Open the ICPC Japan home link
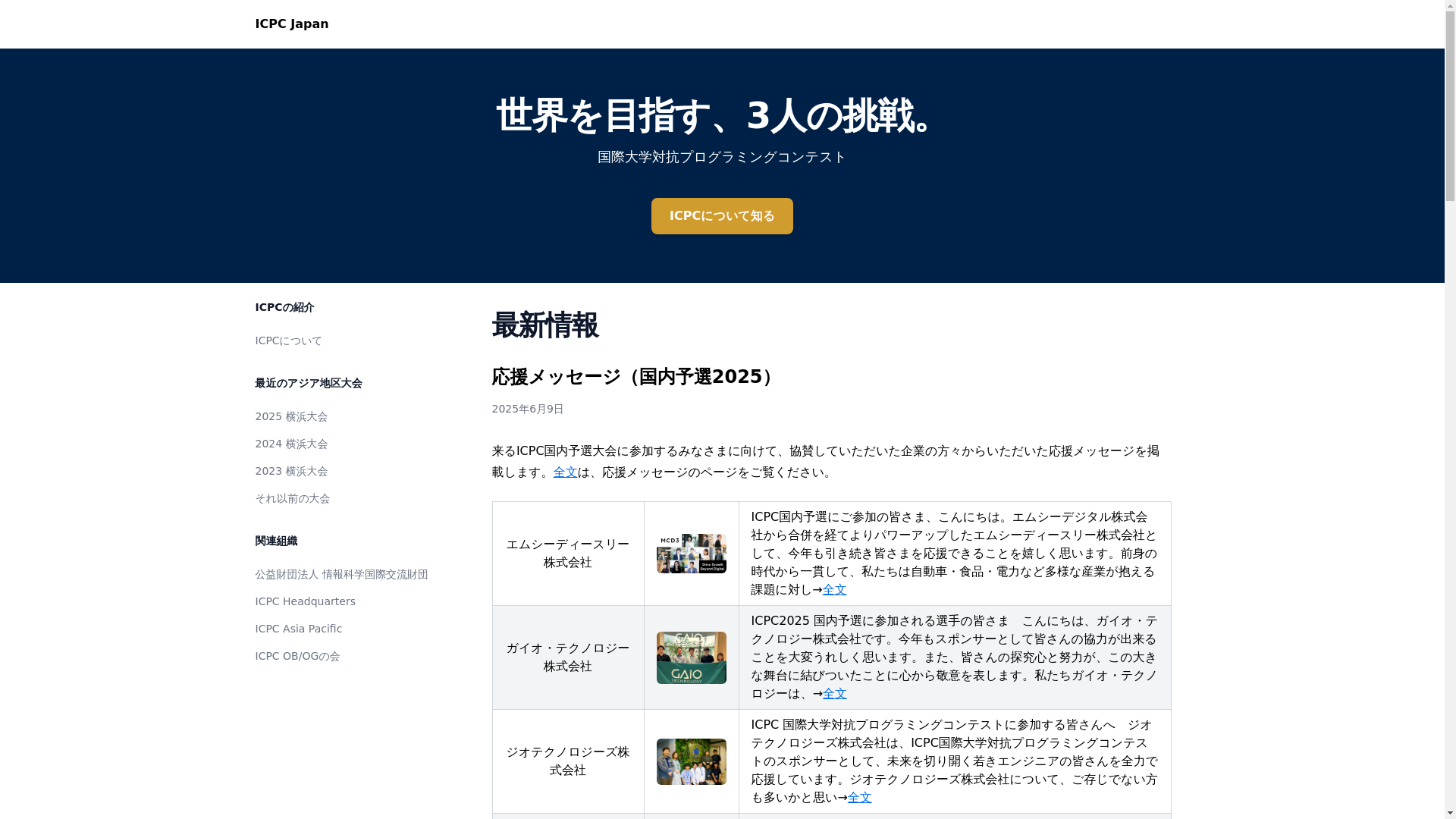 [291, 24]
